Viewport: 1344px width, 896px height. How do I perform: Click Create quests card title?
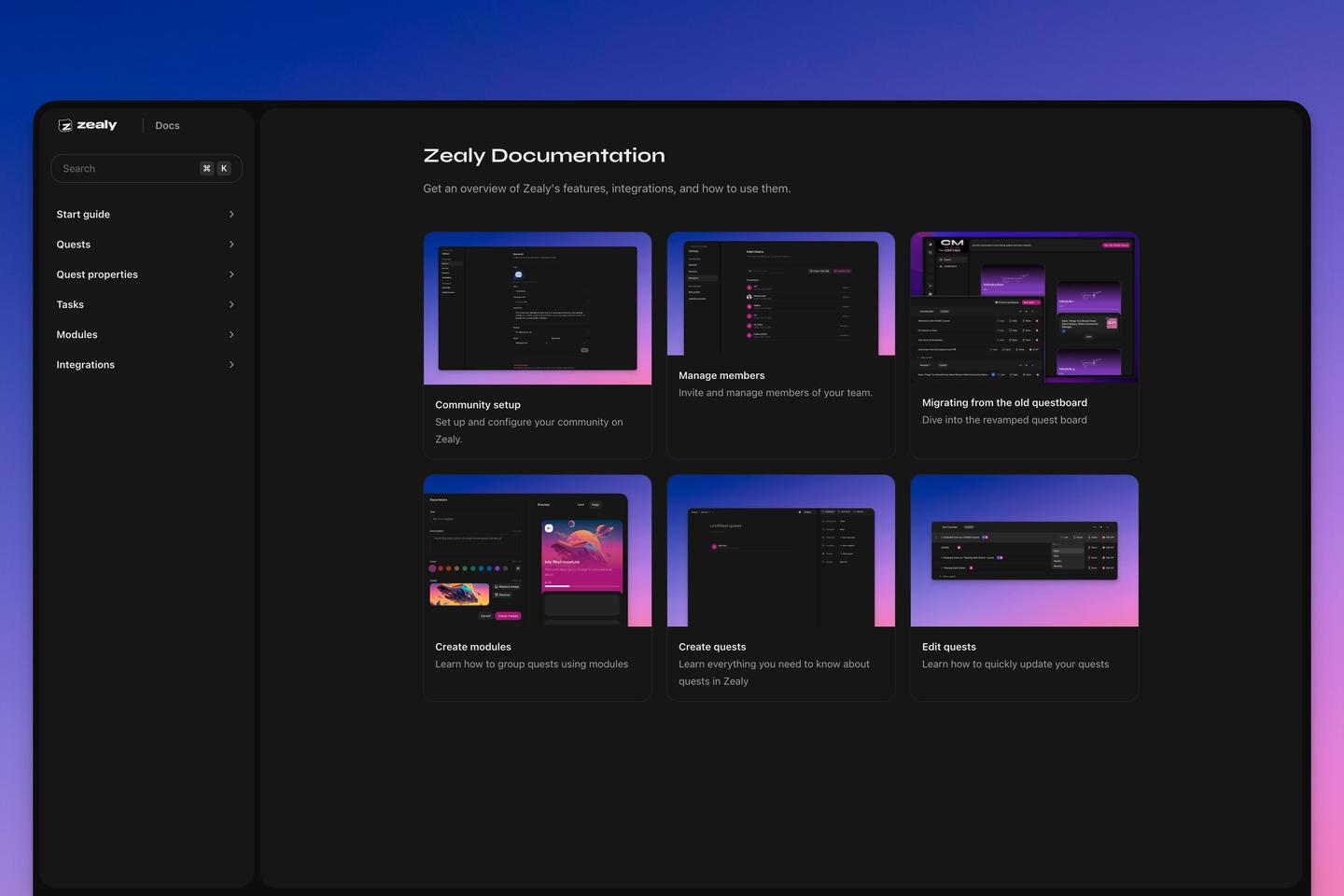pos(712,647)
